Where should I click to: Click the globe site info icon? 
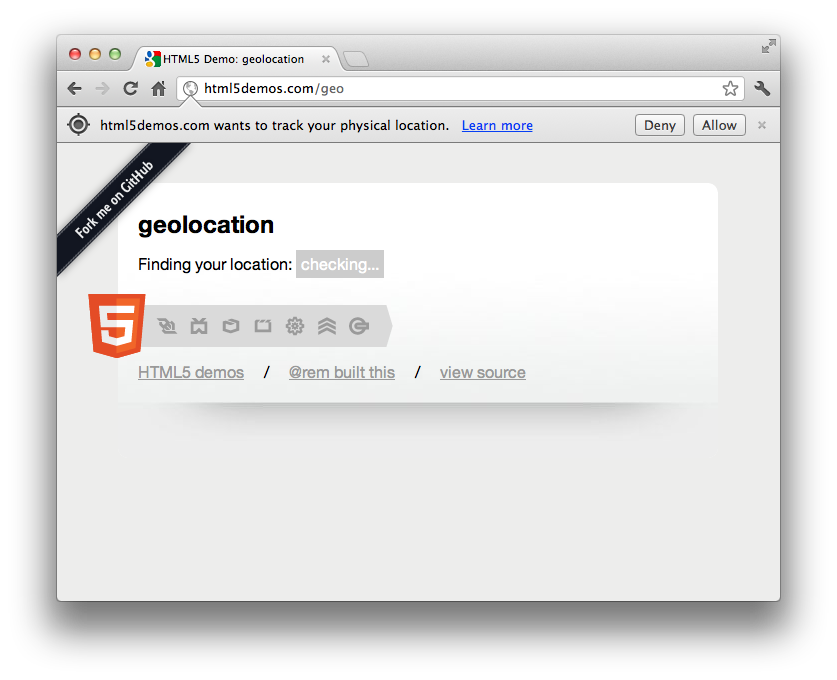[191, 89]
